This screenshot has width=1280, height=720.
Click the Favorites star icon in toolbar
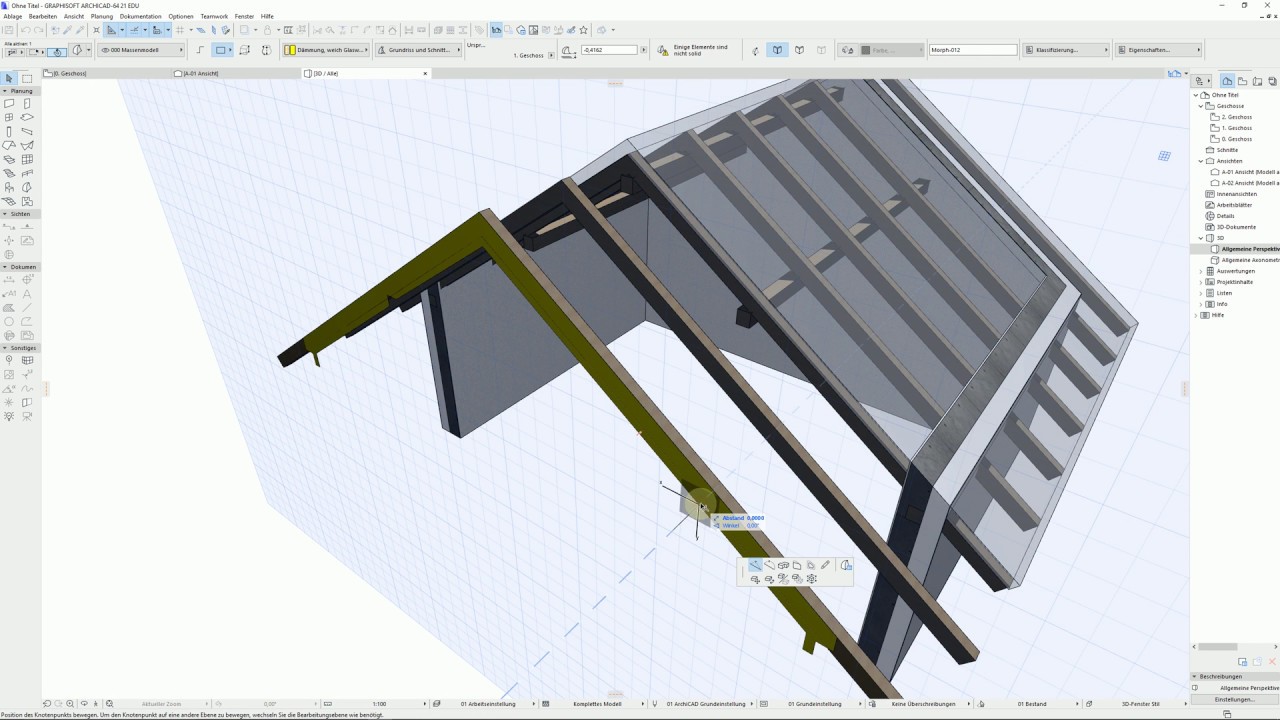584,30
